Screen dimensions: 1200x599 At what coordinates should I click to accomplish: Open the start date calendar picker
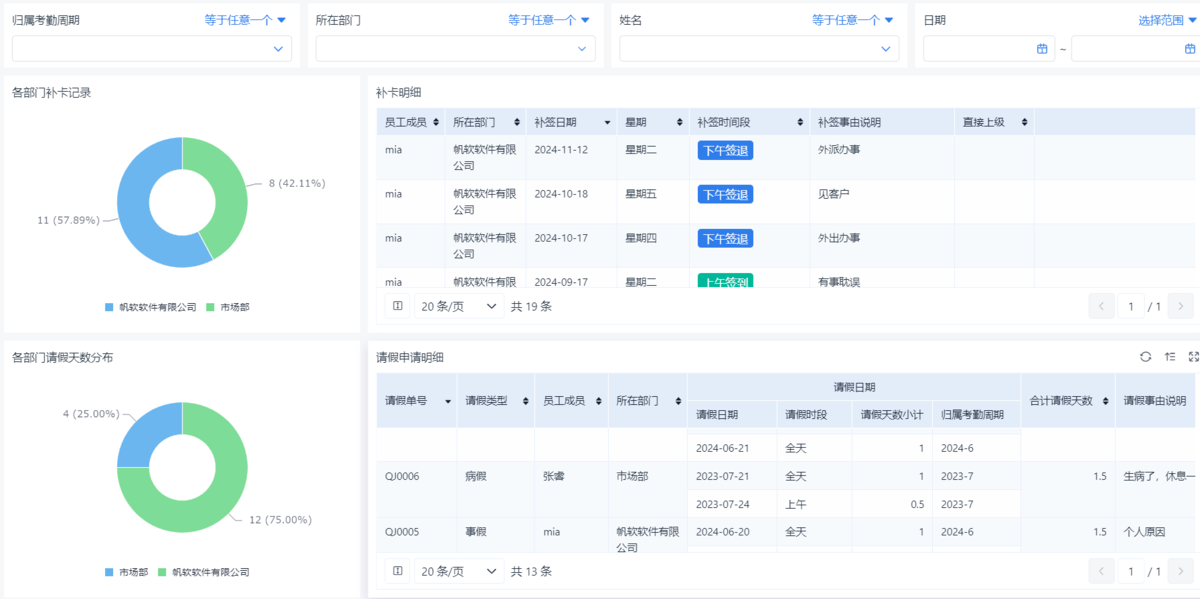[x=1041, y=49]
